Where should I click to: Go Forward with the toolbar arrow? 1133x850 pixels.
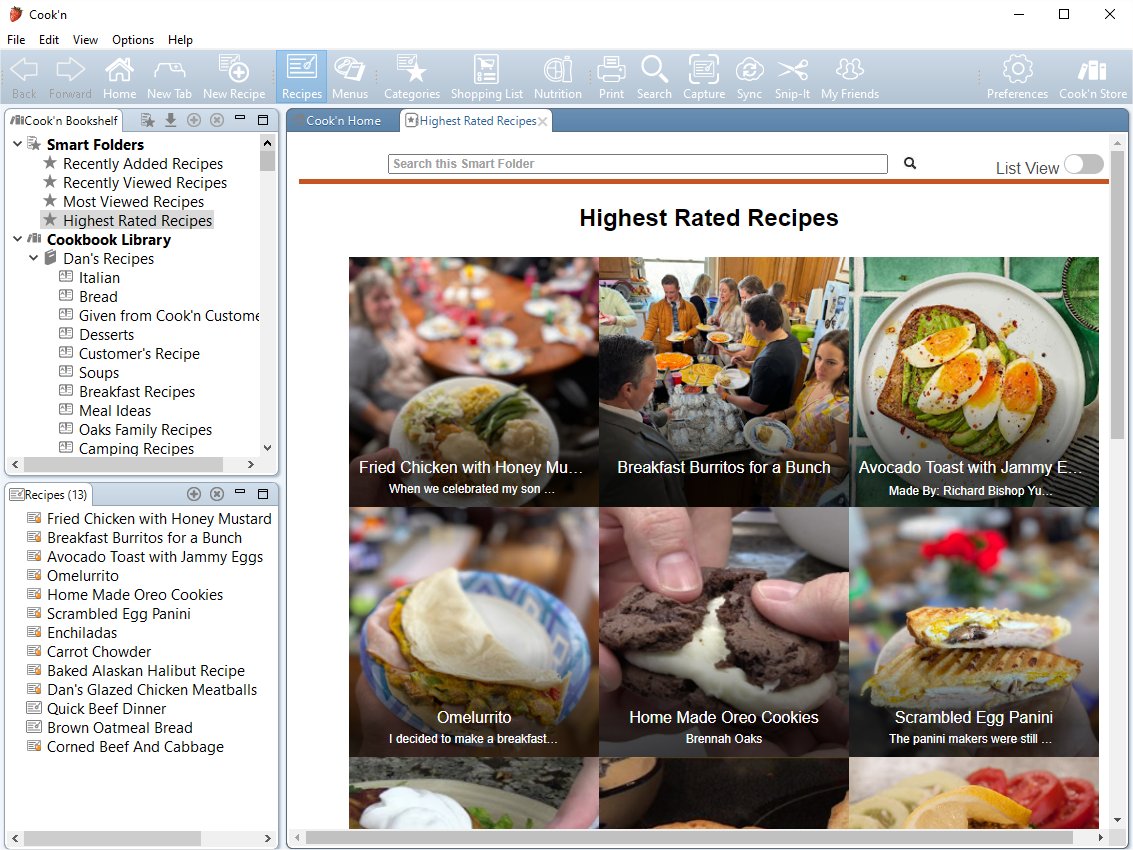point(70,77)
